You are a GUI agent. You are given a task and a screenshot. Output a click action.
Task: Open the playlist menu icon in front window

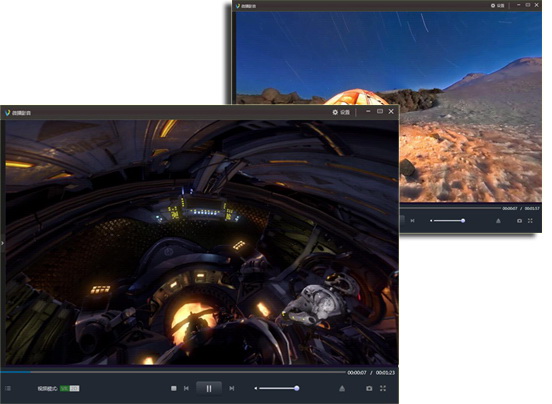pos(8,388)
